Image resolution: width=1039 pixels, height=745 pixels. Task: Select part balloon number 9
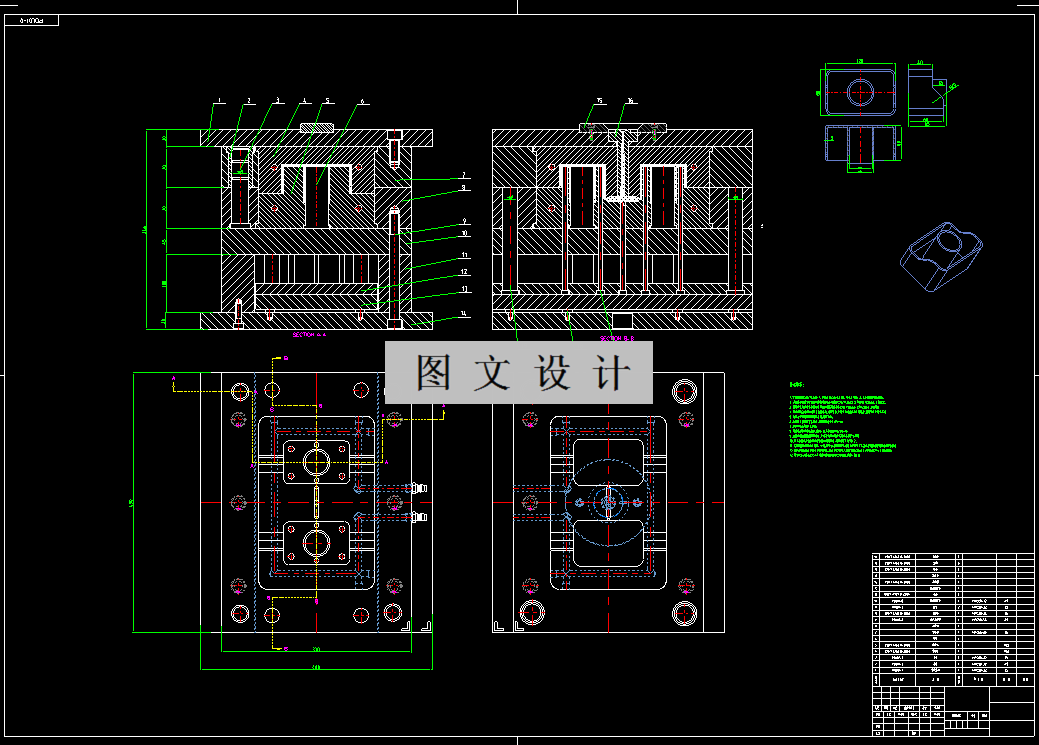(465, 221)
